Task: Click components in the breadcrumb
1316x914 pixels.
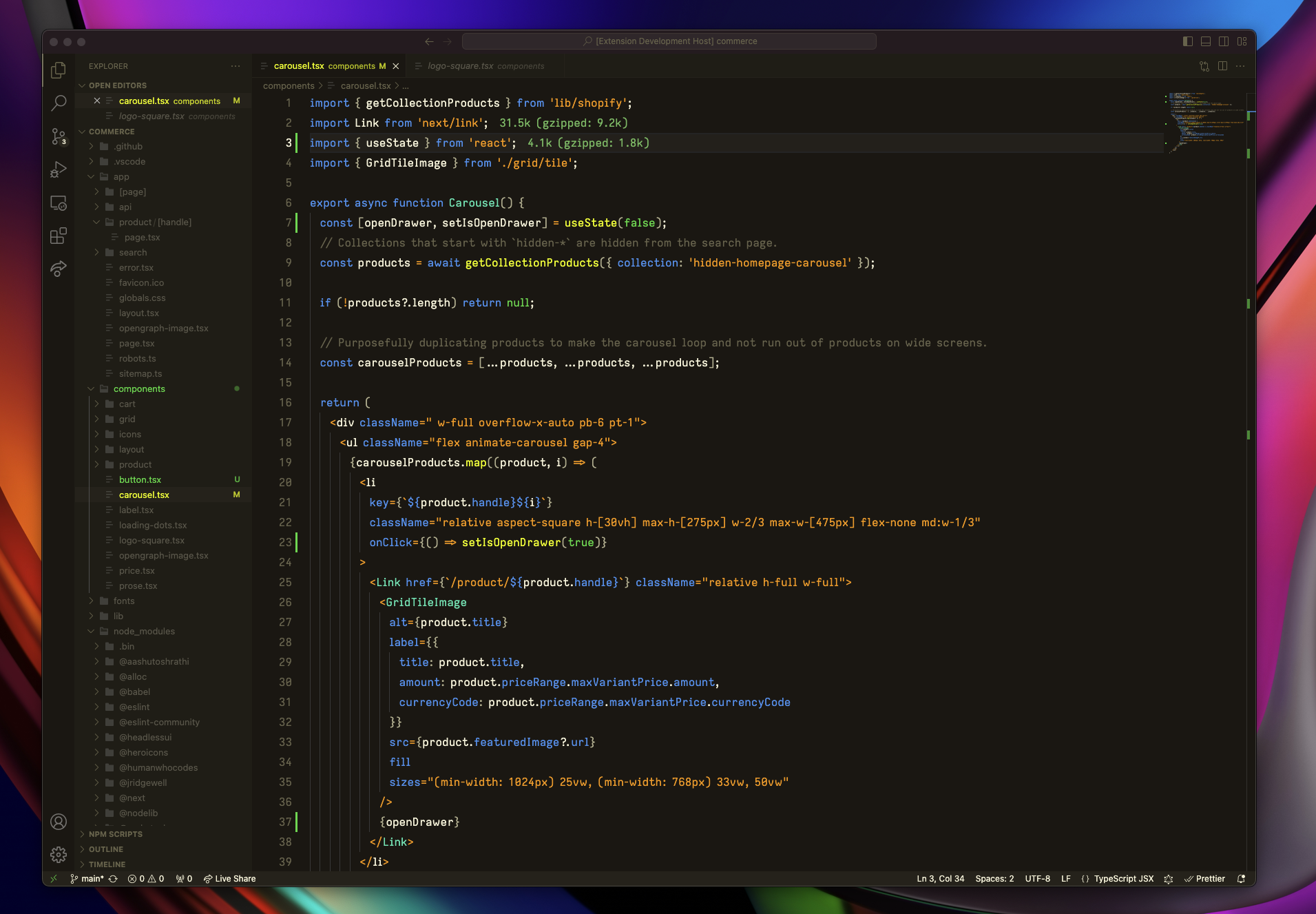Action: 289,86
